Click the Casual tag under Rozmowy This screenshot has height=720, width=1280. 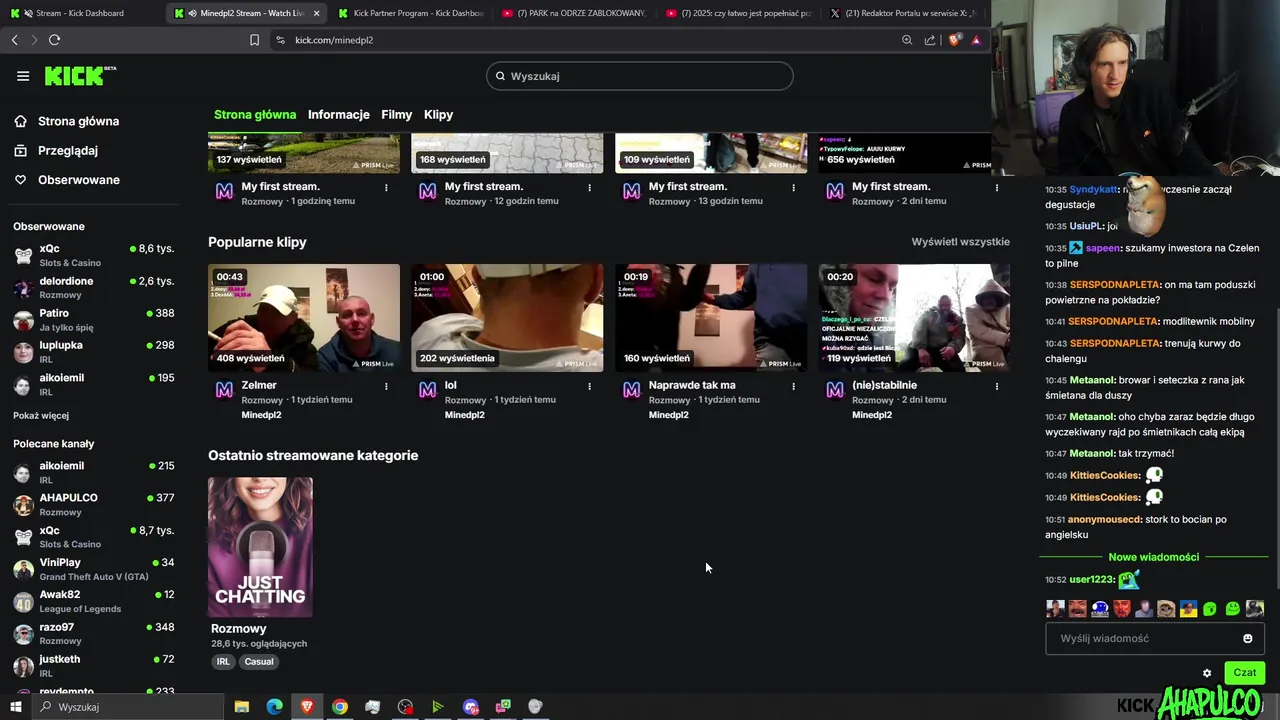(259, 661)
